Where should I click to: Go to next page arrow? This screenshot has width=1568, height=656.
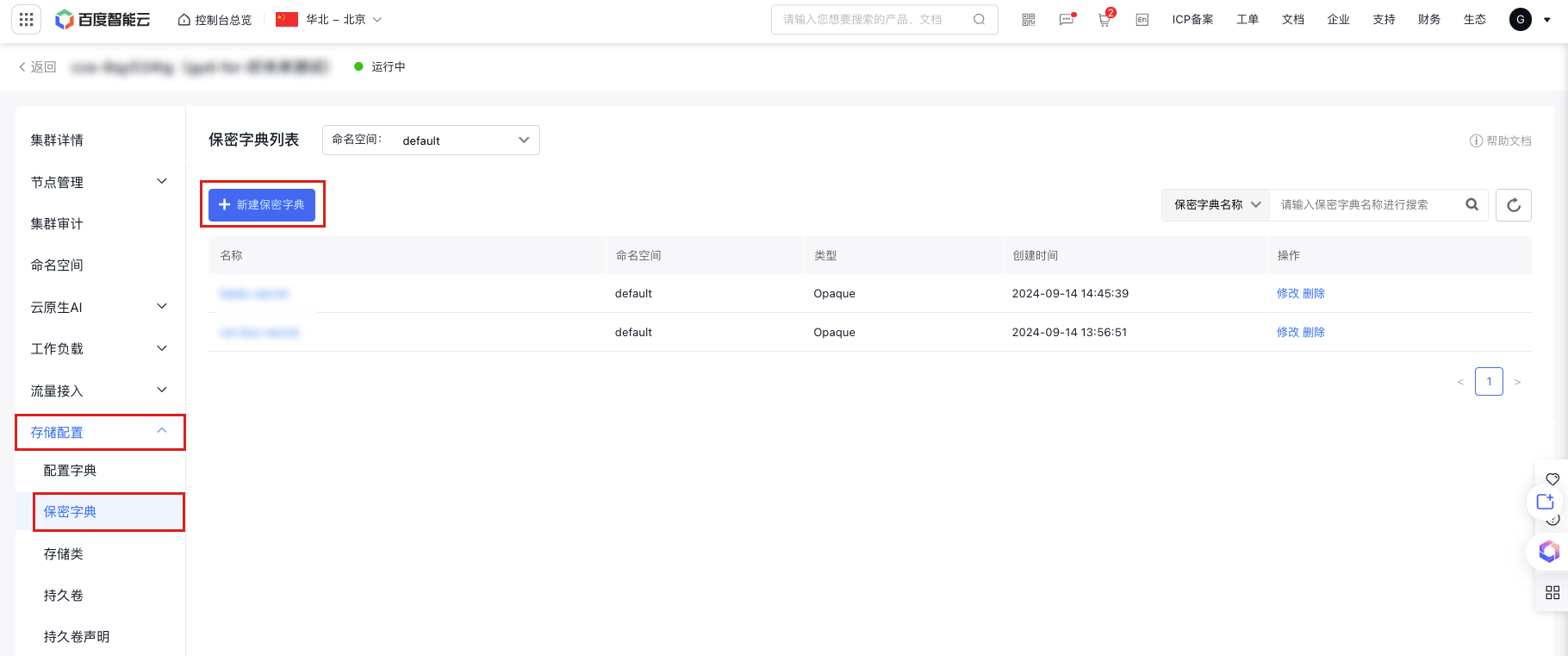(1517, 382)
